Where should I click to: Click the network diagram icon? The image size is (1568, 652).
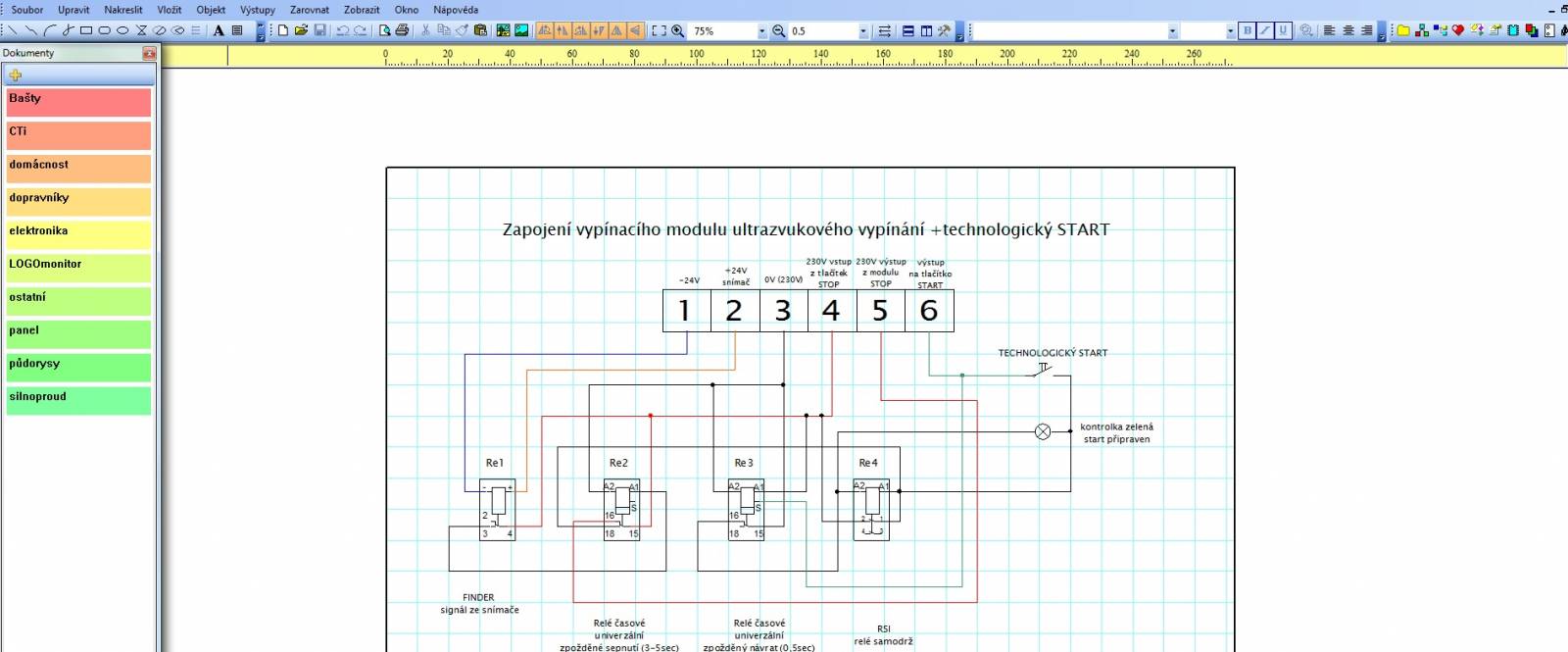coord(1422,30)
